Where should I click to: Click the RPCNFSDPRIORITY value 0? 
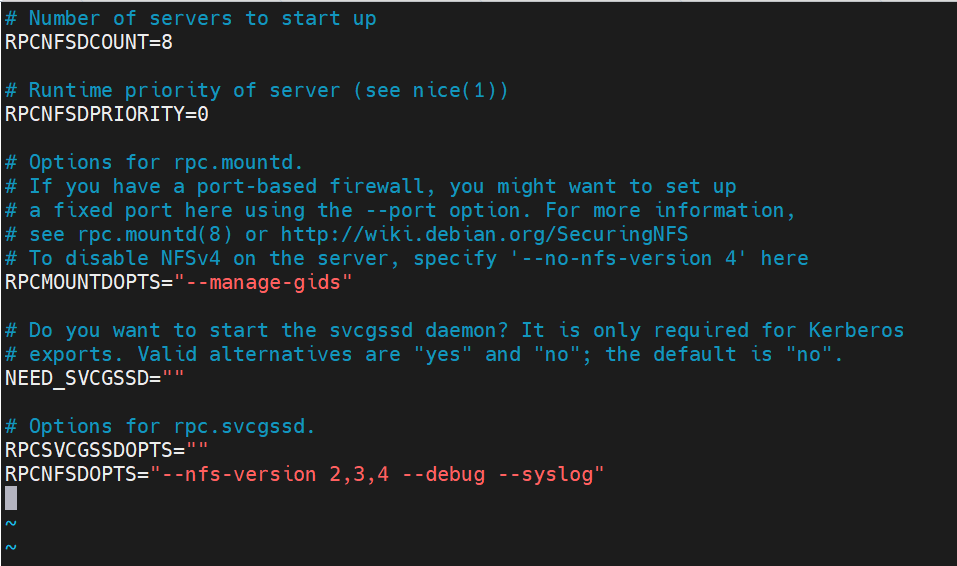click(203, 115)
